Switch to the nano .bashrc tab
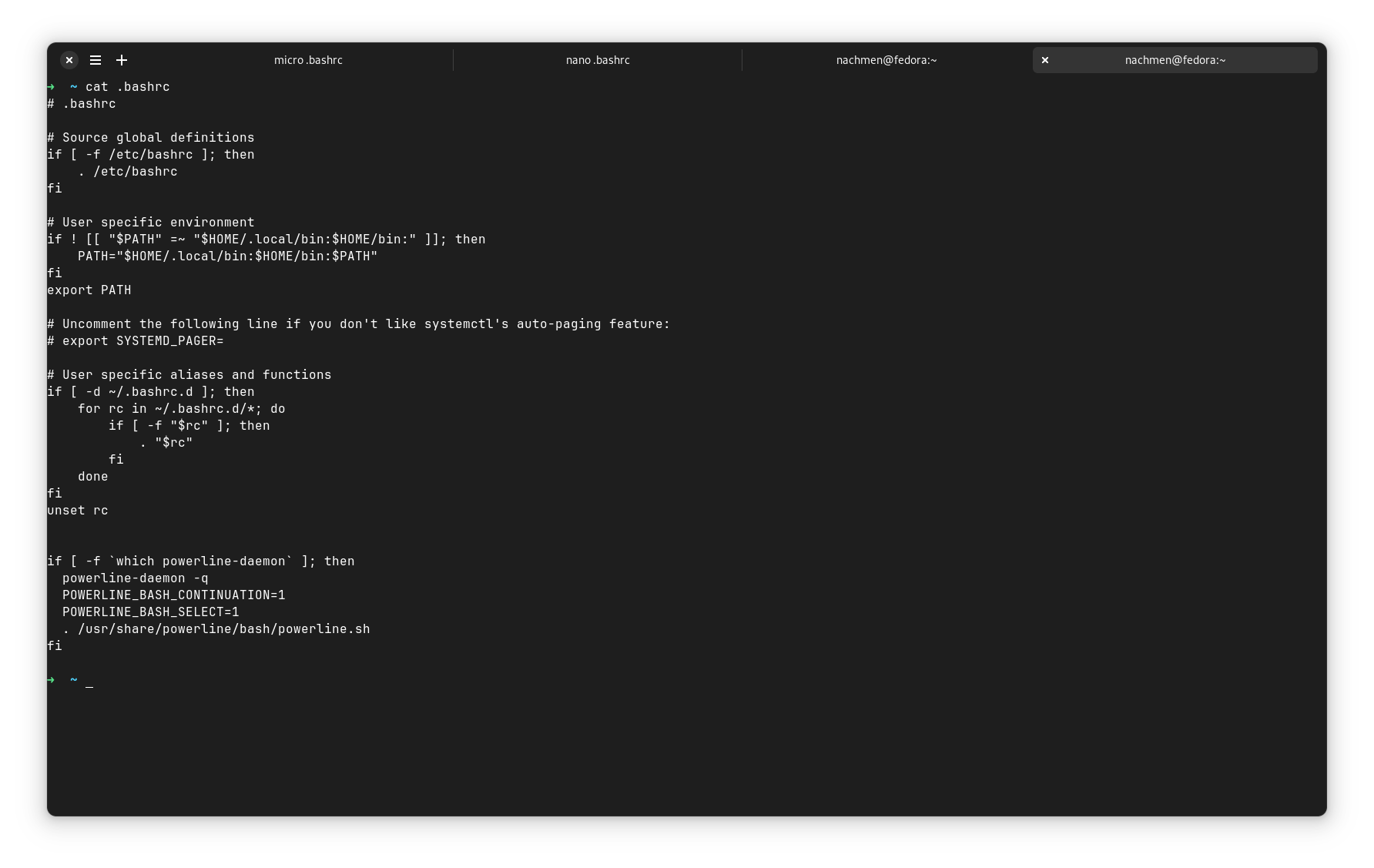This screenshot has height=868, width=1374. point(598,60)
